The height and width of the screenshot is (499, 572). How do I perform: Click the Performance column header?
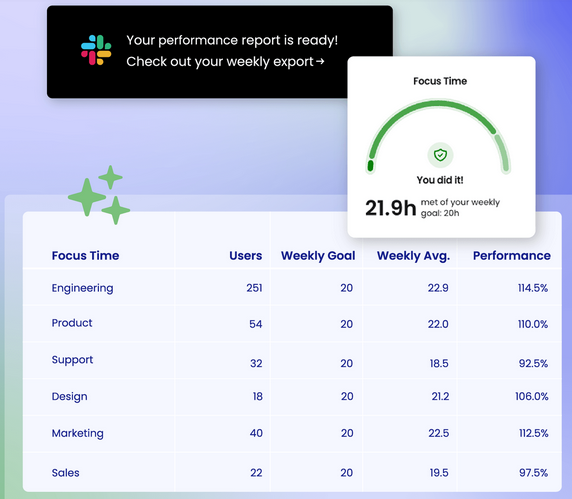[x=512, y=256]
